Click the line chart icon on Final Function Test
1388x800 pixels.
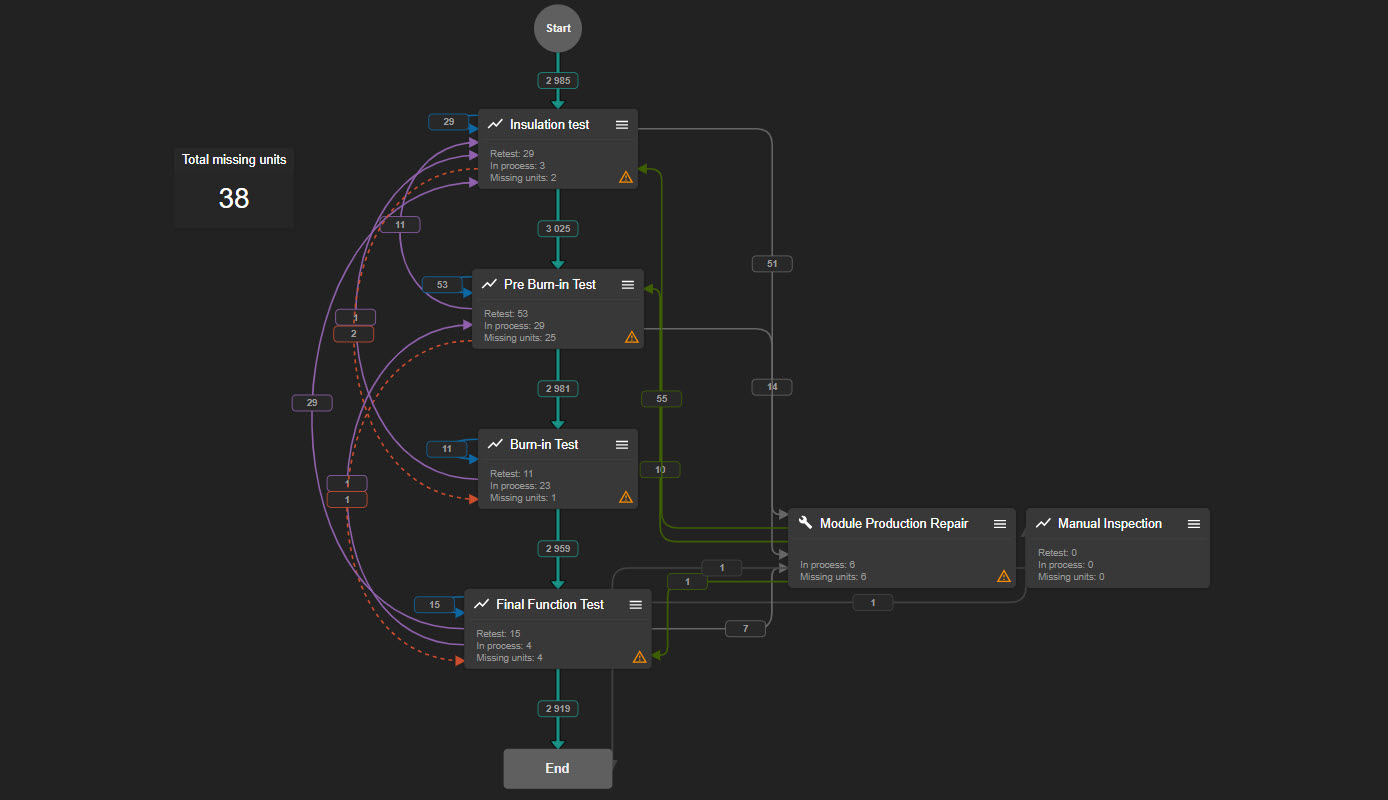pyautogui.click(x=482, y=604)
